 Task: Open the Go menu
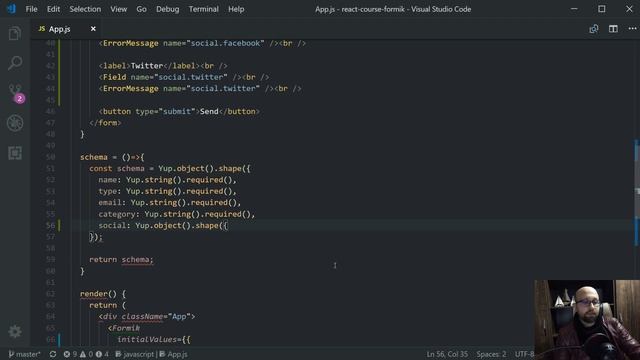coord(141,9)
